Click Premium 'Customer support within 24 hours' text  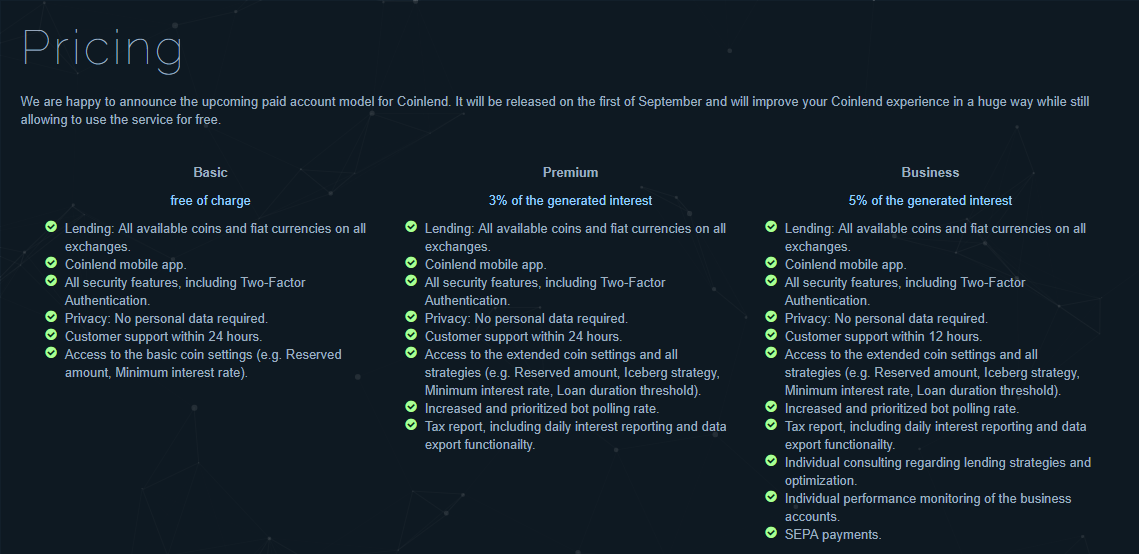(x=524, y=336)
